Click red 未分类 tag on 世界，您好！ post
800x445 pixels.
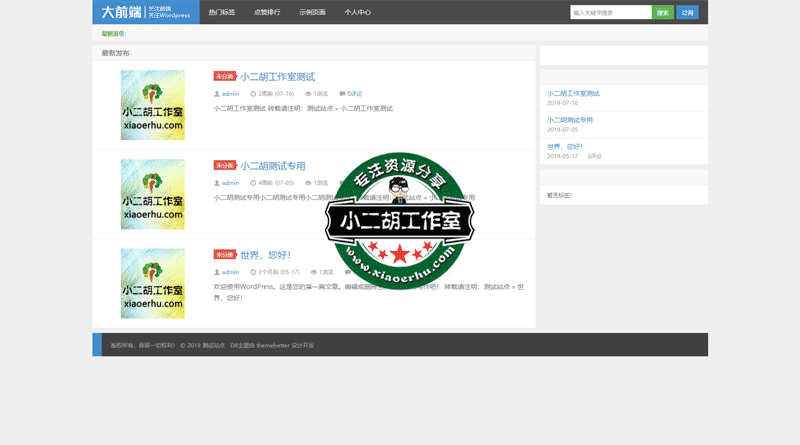coord(224,254)
